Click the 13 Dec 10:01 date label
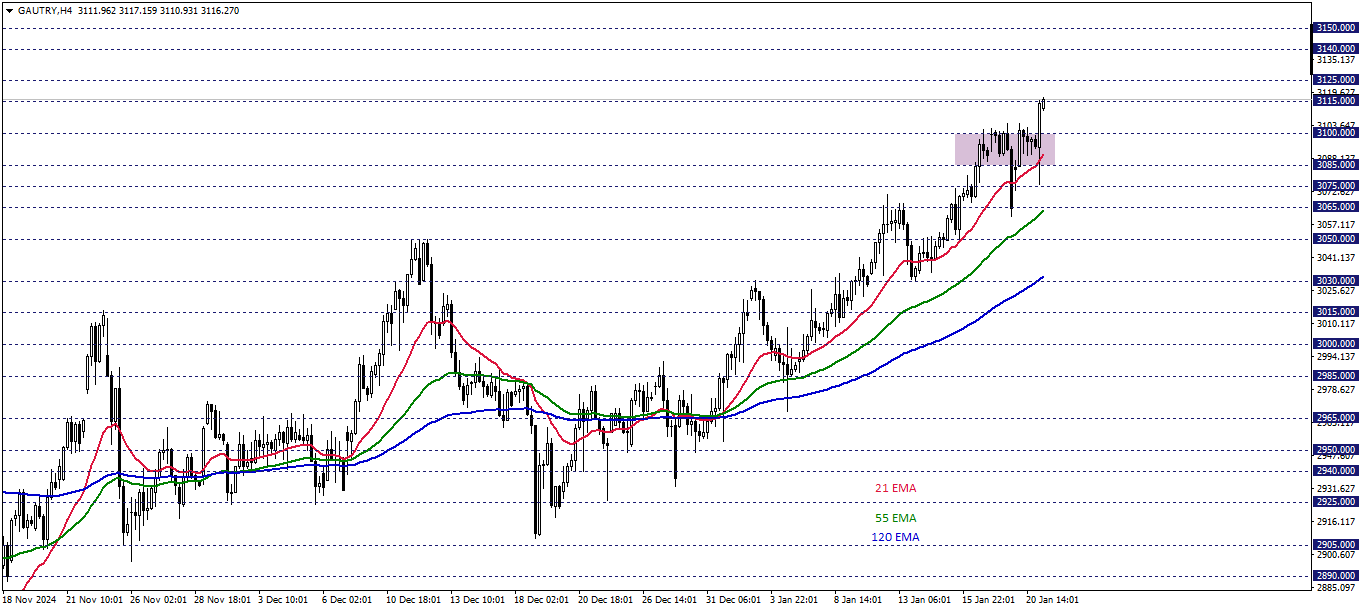This screenshot has height=611, width=1362. click(x=478, y=600)
